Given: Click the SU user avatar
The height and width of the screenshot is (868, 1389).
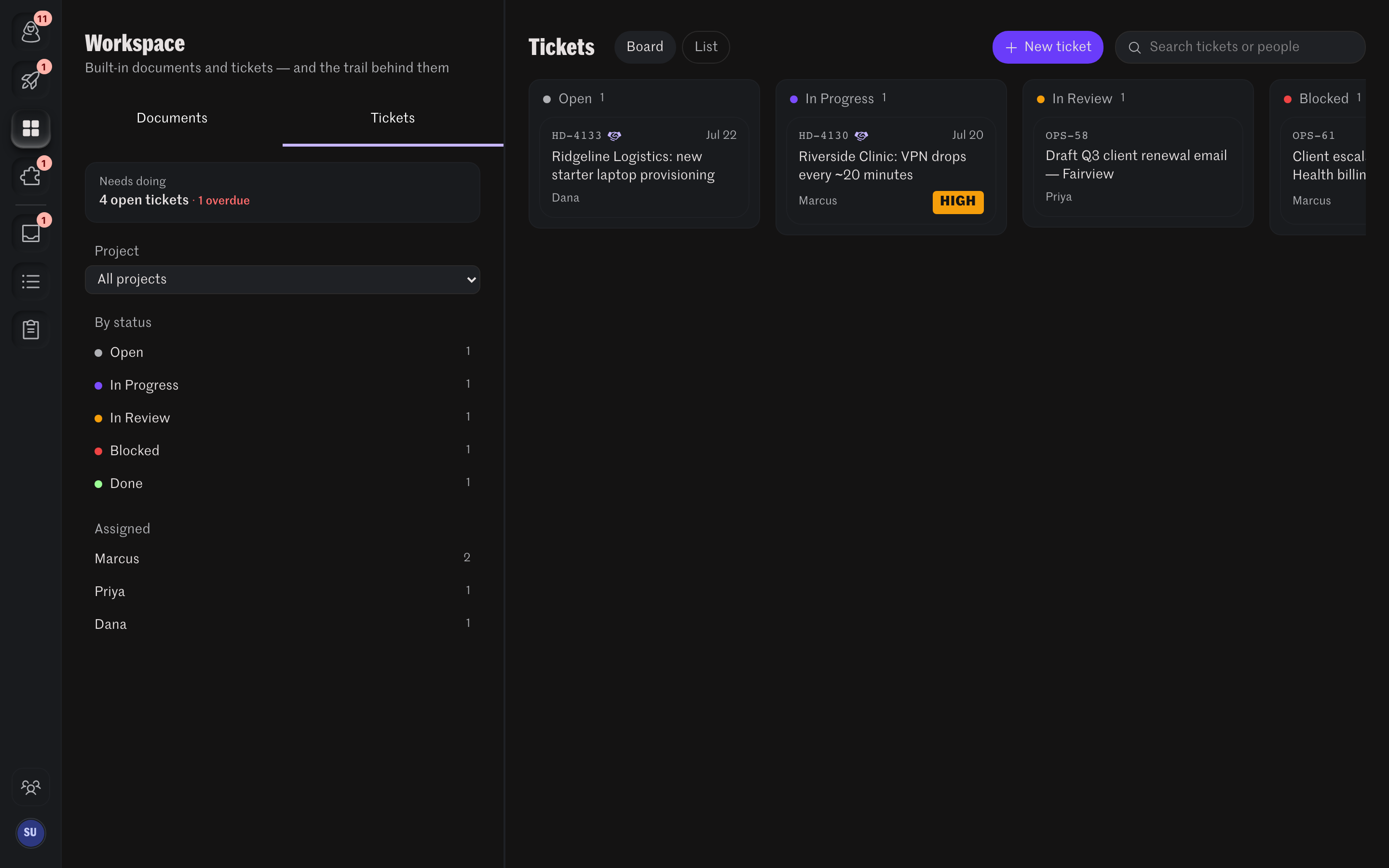Looking at the screenshot, I should coord(30,833).
